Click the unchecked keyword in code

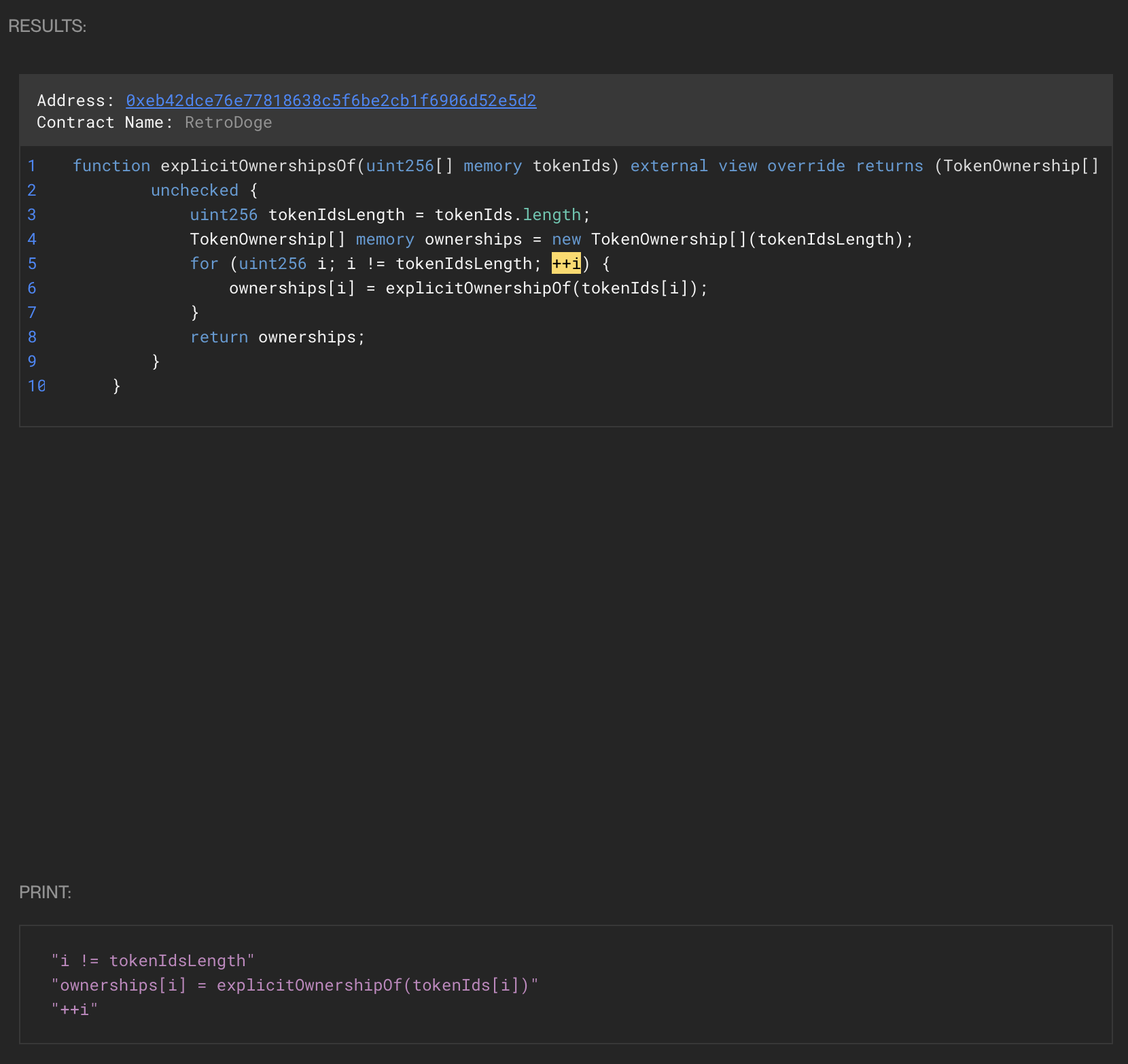(x=194, y=190)
